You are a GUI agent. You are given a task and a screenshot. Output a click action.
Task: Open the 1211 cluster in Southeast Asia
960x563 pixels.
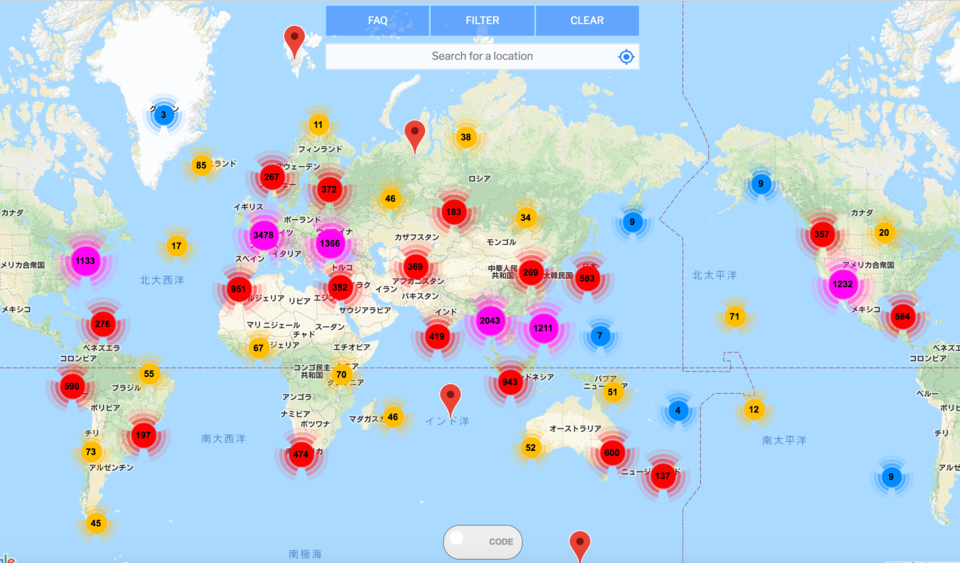[543, 328]
